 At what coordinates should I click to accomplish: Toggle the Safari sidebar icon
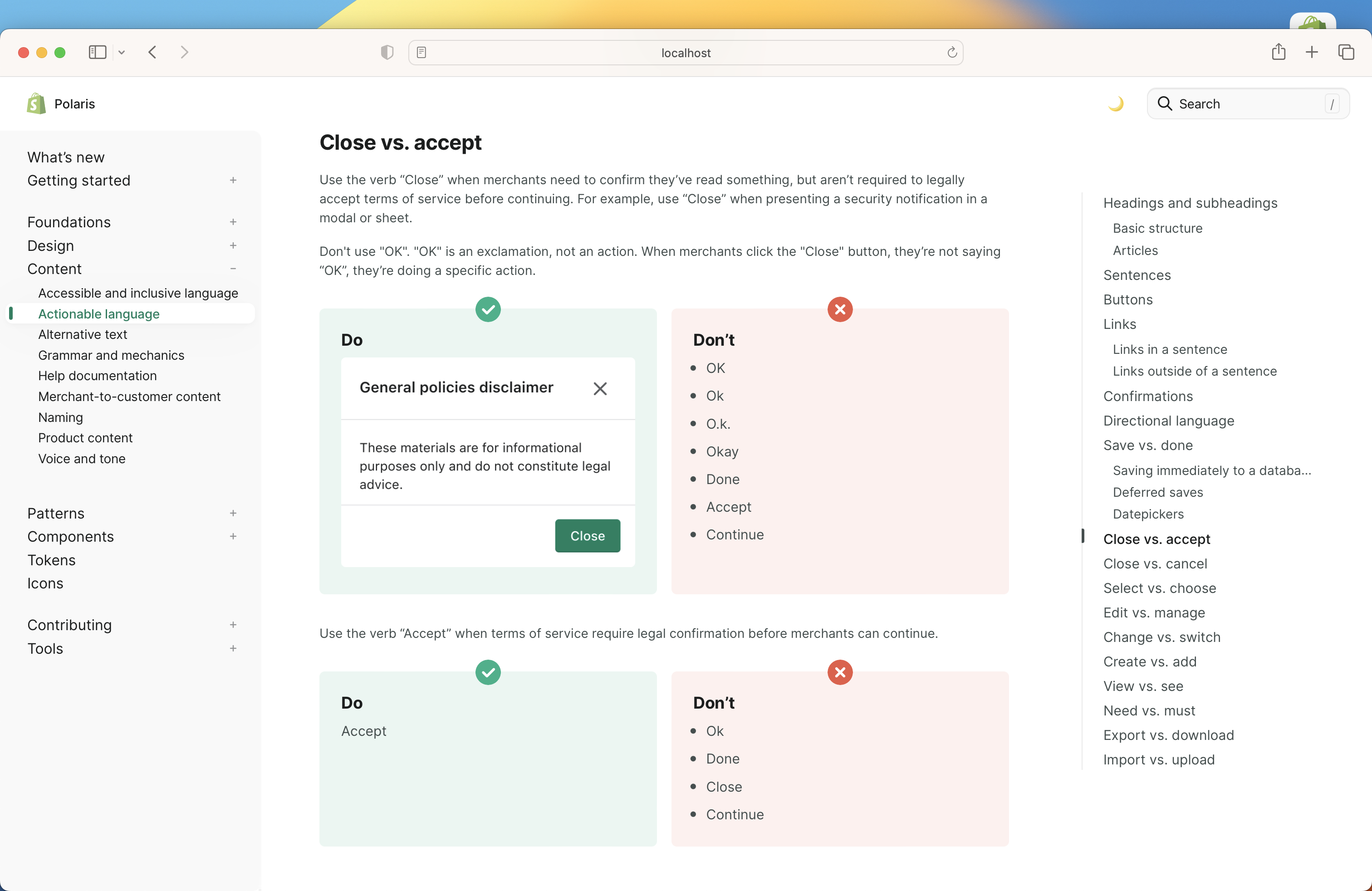coord(98,53)
